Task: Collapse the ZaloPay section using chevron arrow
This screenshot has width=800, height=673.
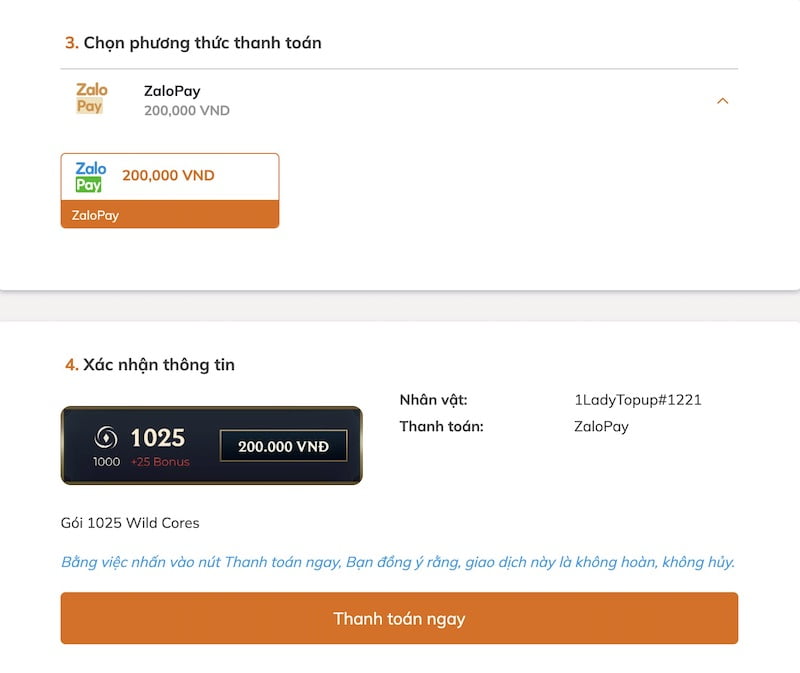Action: (x=722, y=101)
